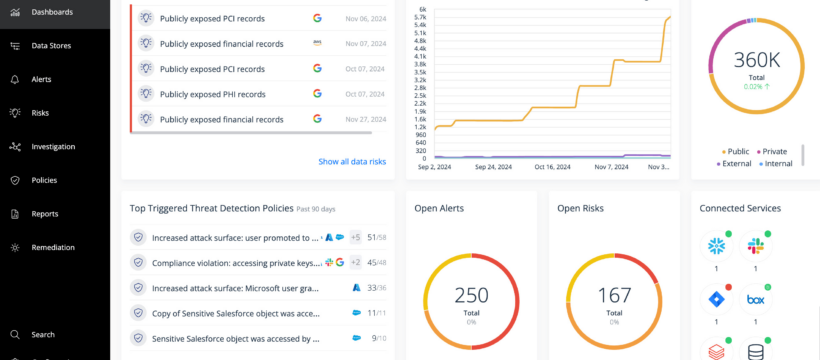Open the Risks sidebar section
Viewport: 820px width, 360px height.
pos(55,113)
